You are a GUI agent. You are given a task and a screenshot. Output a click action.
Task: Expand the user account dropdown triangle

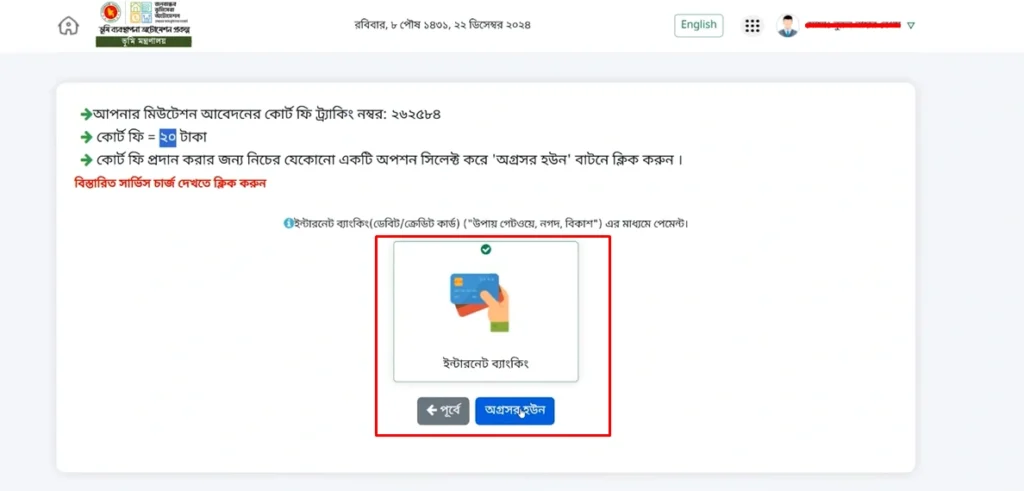[911, 25]
